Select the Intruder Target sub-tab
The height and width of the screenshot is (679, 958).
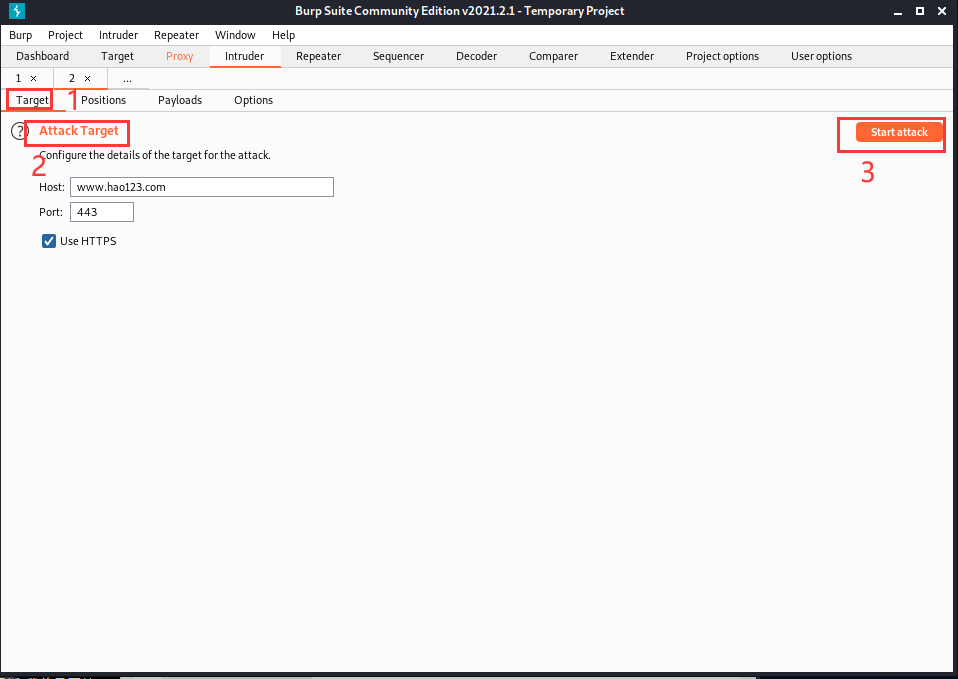[x=32, y=100]
